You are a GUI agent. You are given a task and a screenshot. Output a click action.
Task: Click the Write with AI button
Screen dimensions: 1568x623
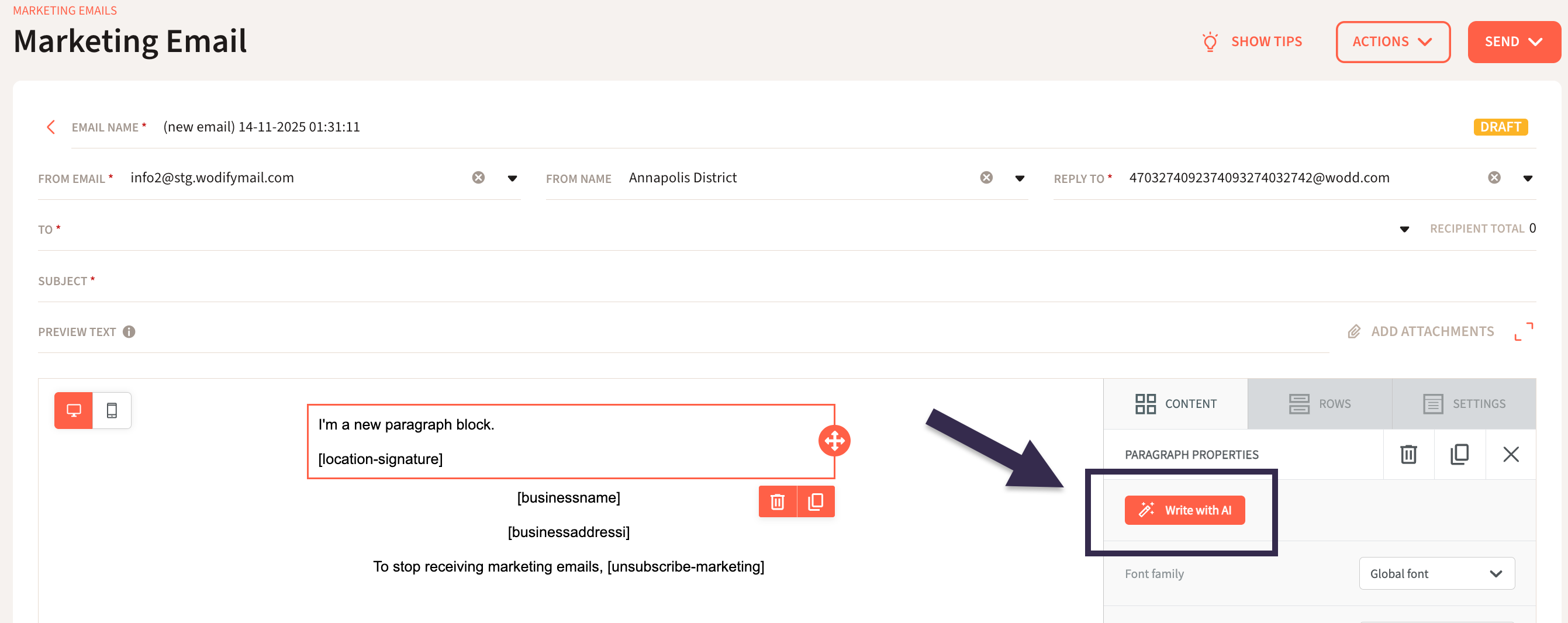point(1184,510)
